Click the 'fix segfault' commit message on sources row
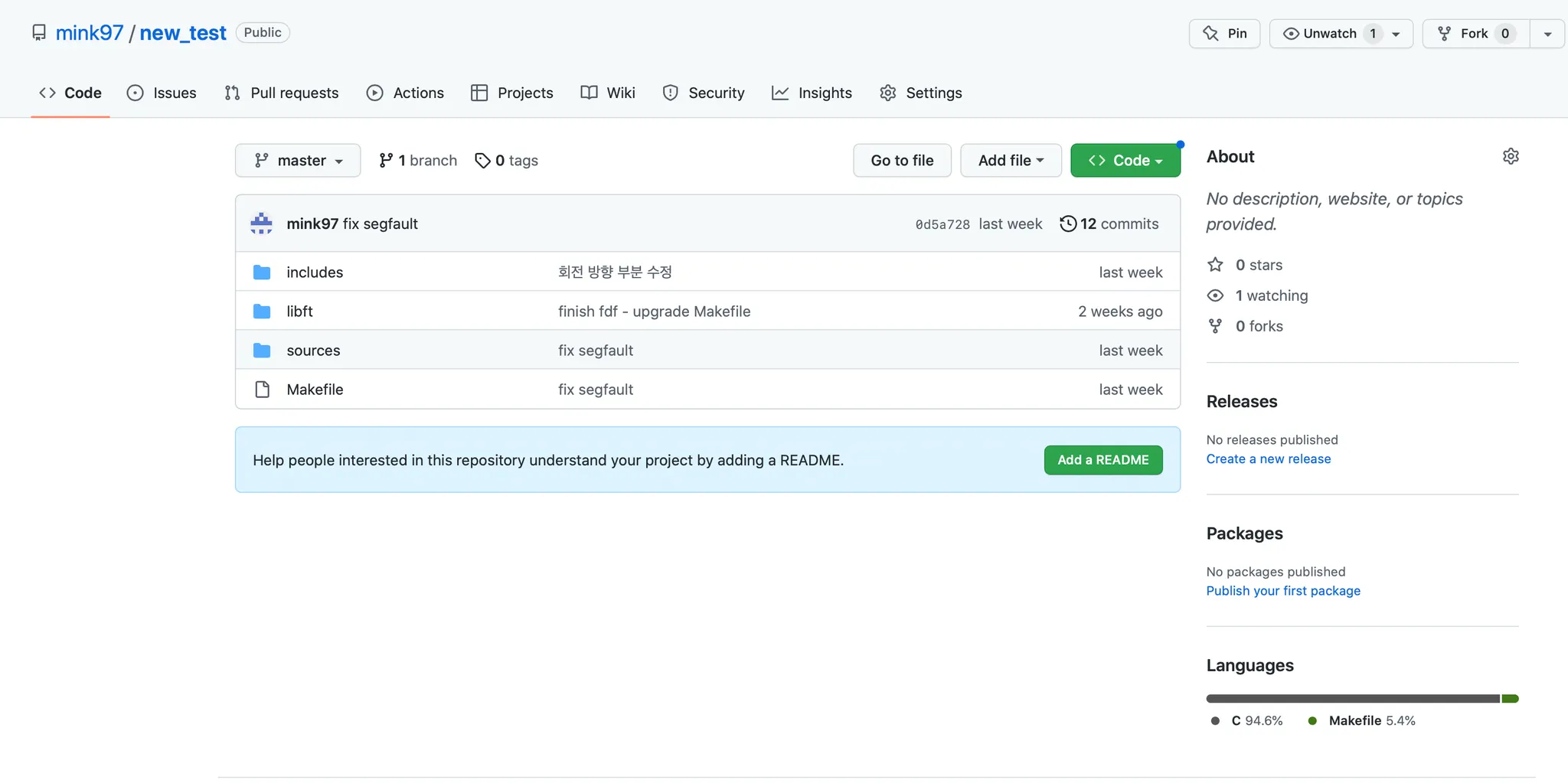This screenshot has width=1568, height=783. tap(596, 351)
